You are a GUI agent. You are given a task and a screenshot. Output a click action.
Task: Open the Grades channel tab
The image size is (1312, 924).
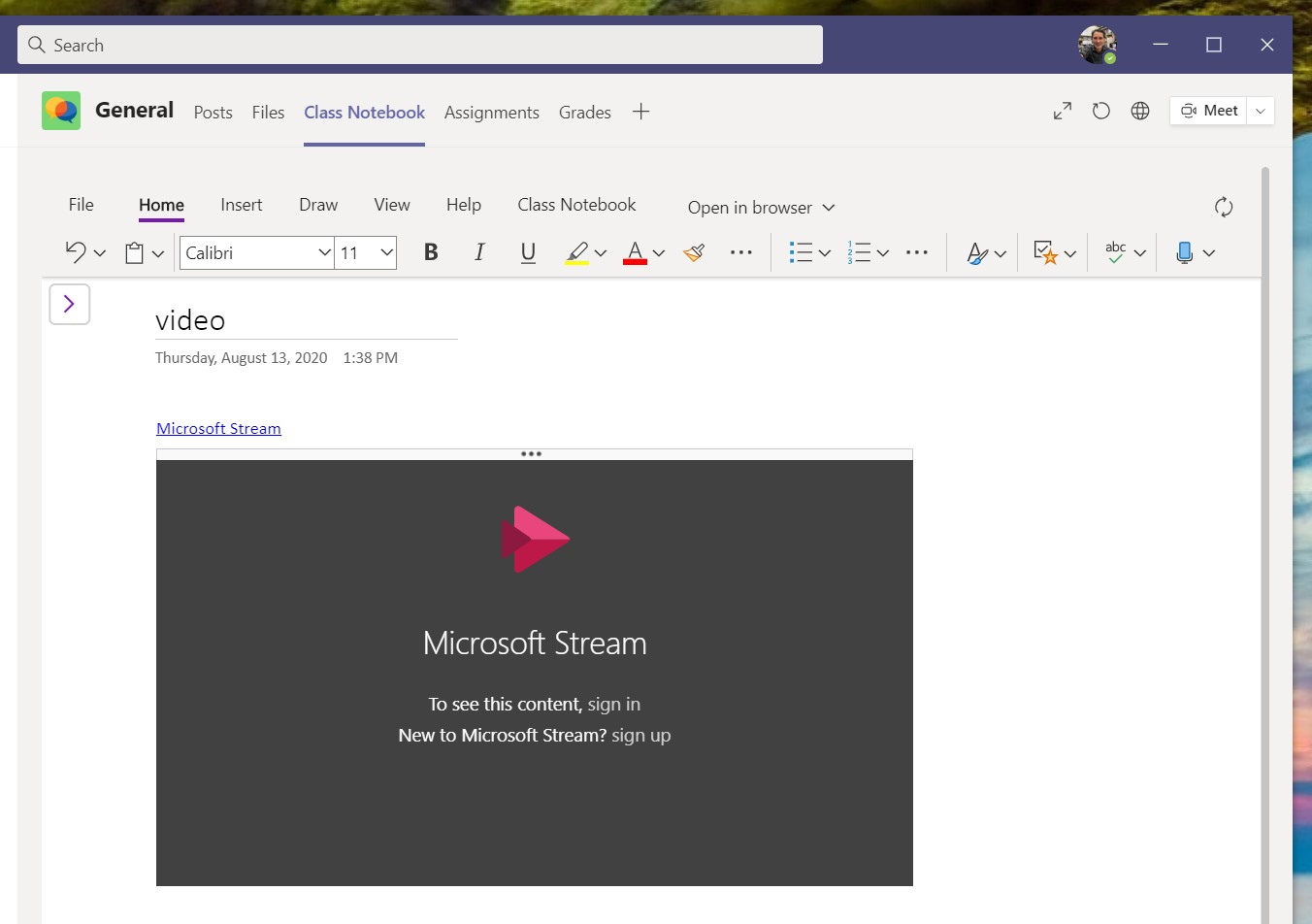point(585,113)
